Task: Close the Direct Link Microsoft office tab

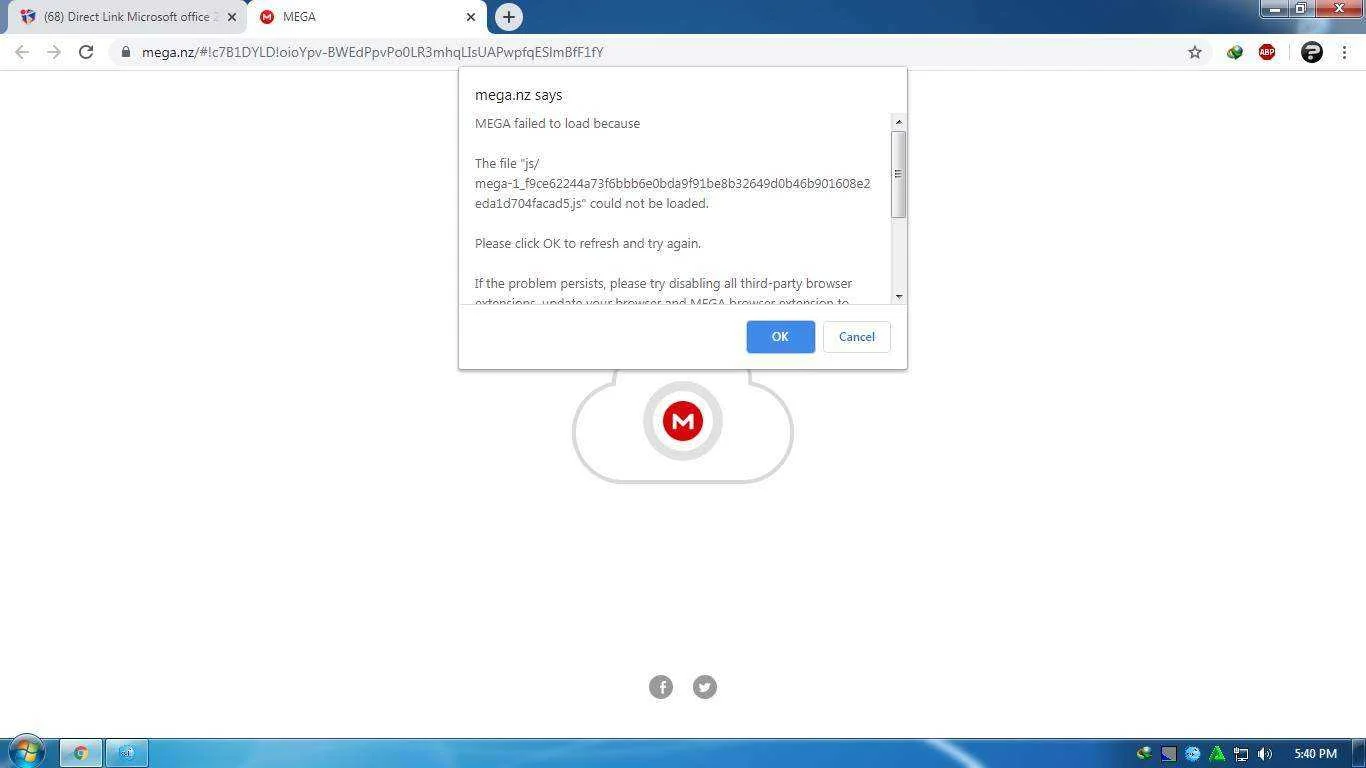Action: 232,17
